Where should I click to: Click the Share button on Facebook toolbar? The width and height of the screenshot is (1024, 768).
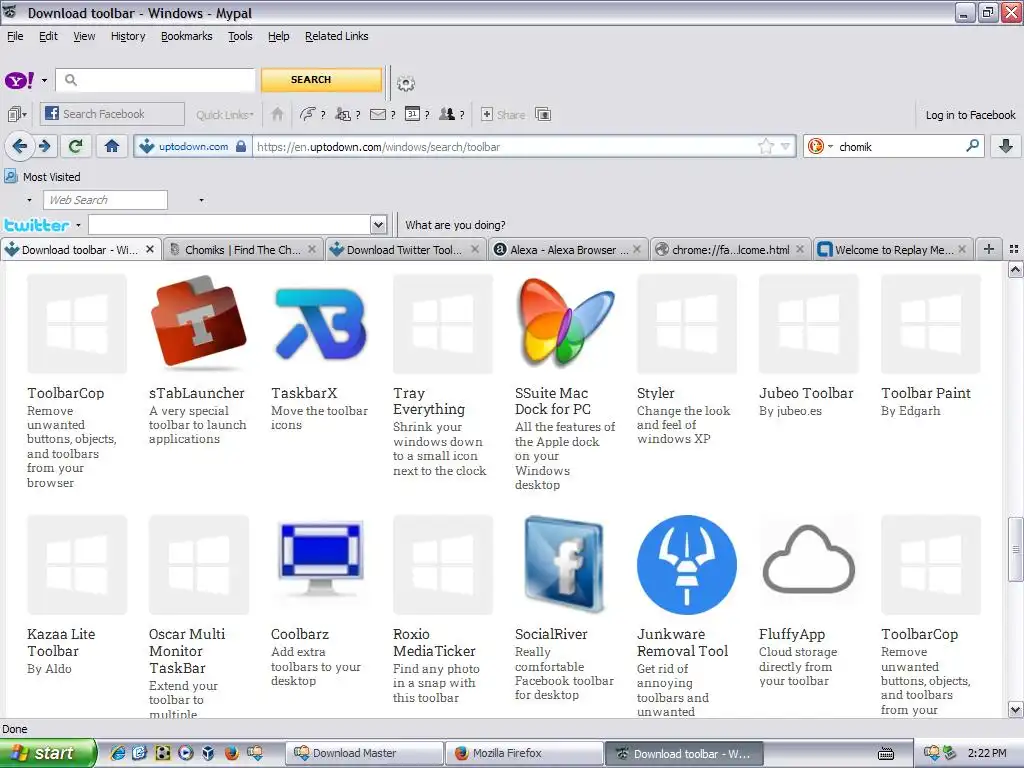(x=503, y=114)
